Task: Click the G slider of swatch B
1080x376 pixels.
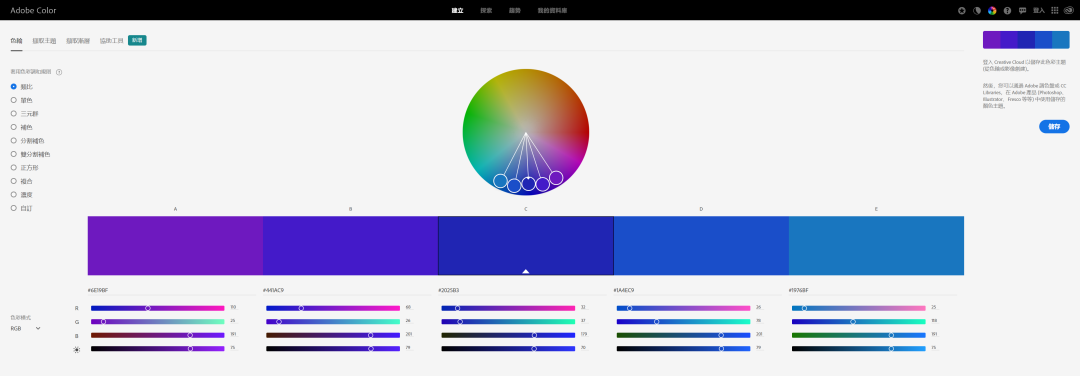Action: (333, 322)
